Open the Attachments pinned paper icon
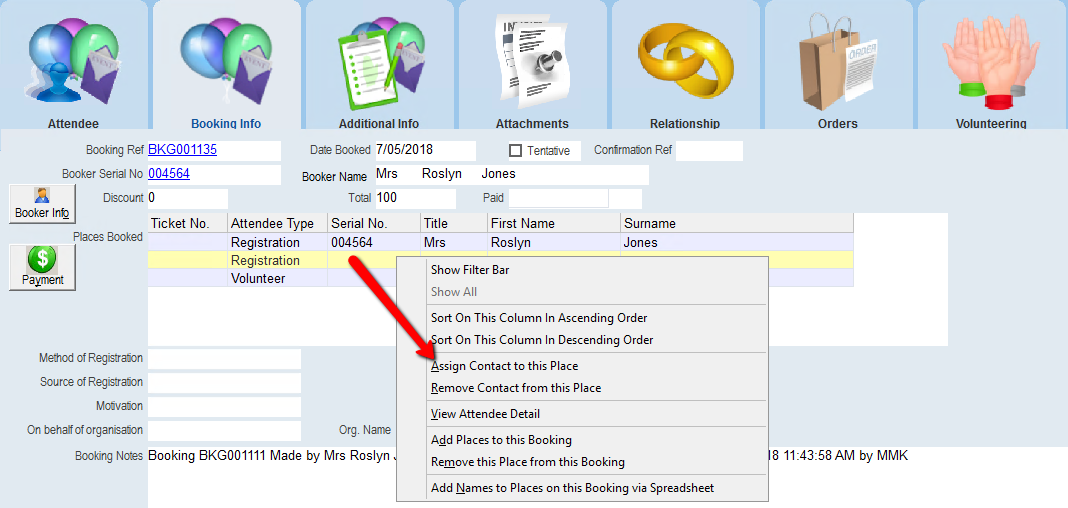The height and width of the screenshot is (508, 1068). tap(532, 62)
